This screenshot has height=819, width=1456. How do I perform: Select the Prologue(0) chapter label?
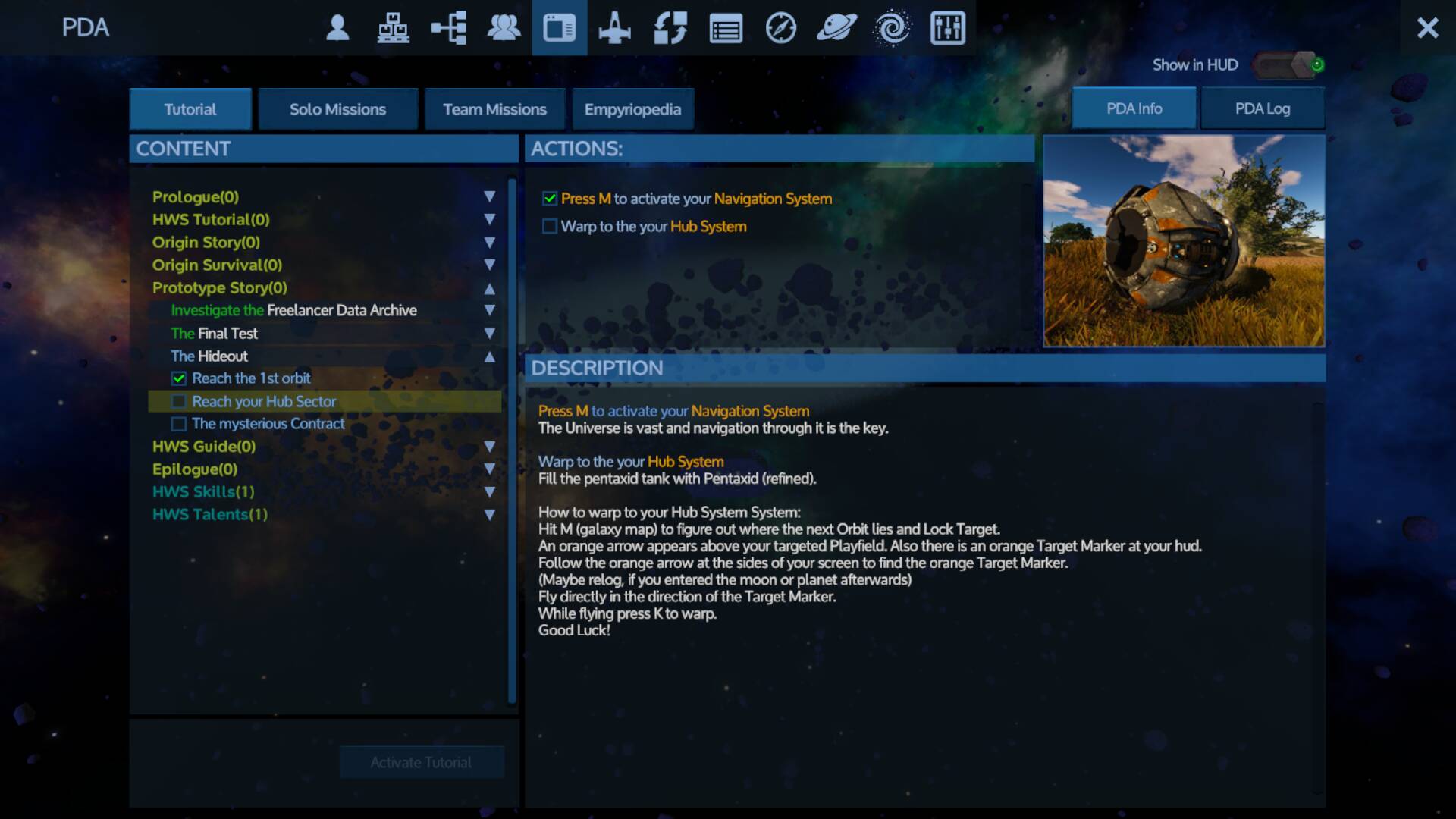point(196,197)
